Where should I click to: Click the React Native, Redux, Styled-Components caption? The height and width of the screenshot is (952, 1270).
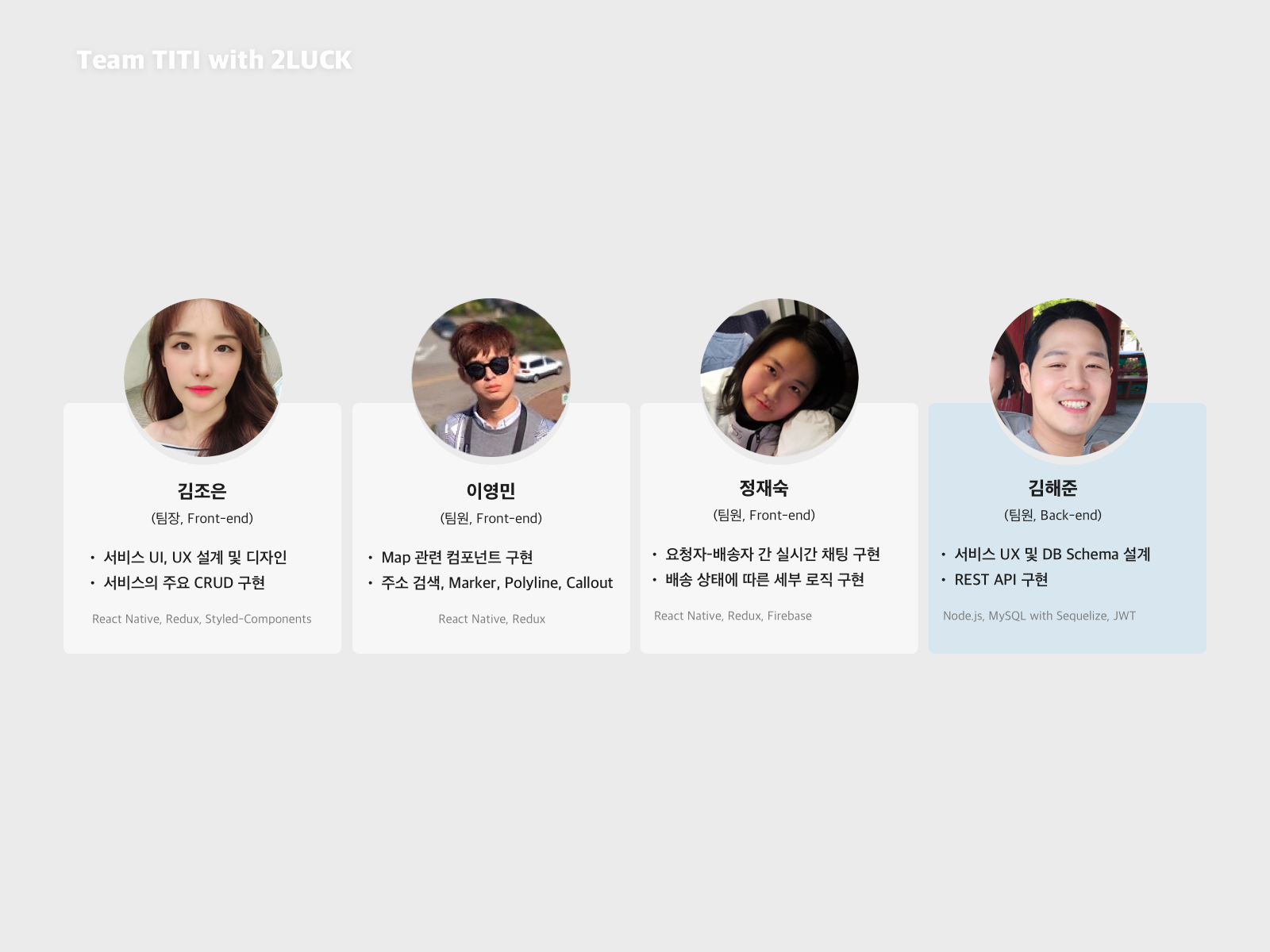[x=202, y=619]
